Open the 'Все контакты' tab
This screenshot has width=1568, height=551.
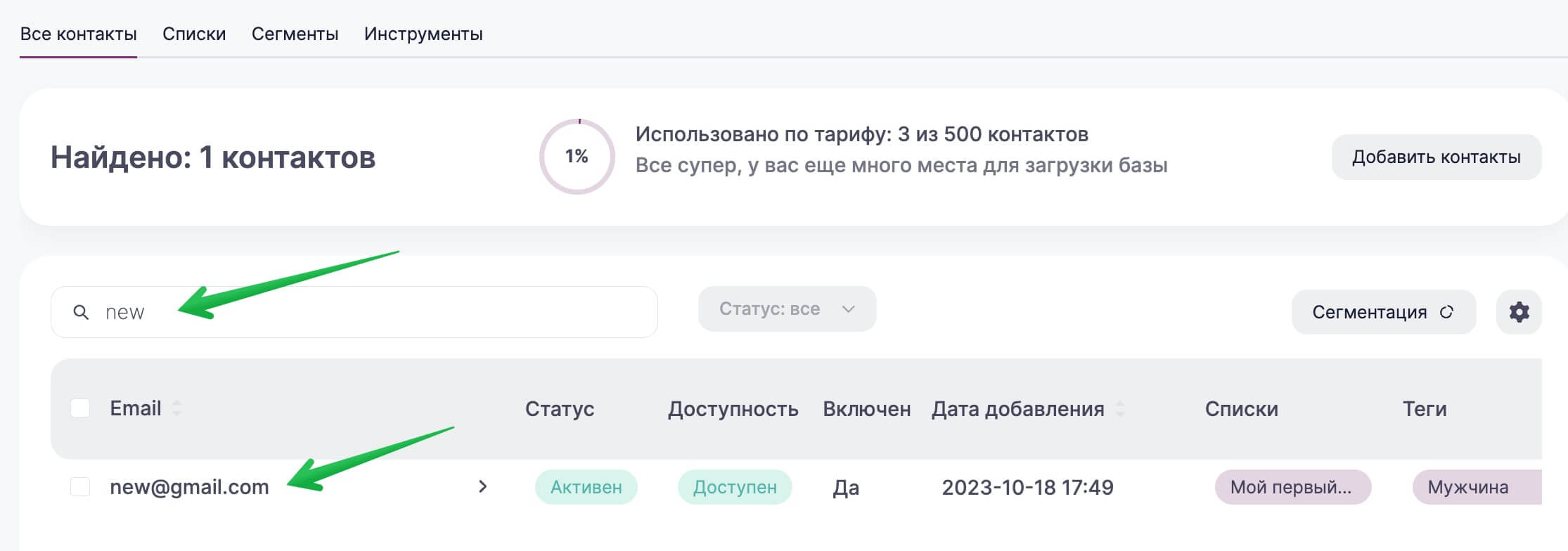(x=78, y=34)
